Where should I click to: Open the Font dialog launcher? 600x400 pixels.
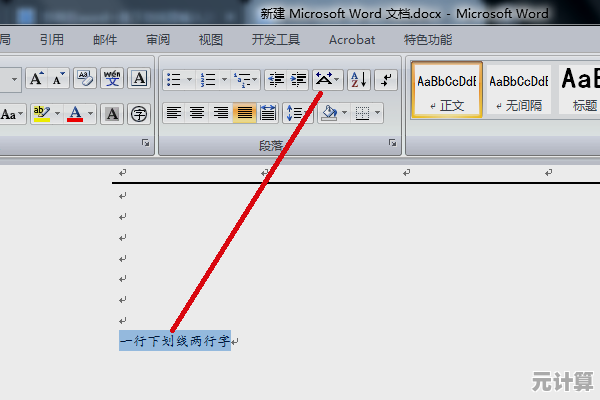click(145, 143)
